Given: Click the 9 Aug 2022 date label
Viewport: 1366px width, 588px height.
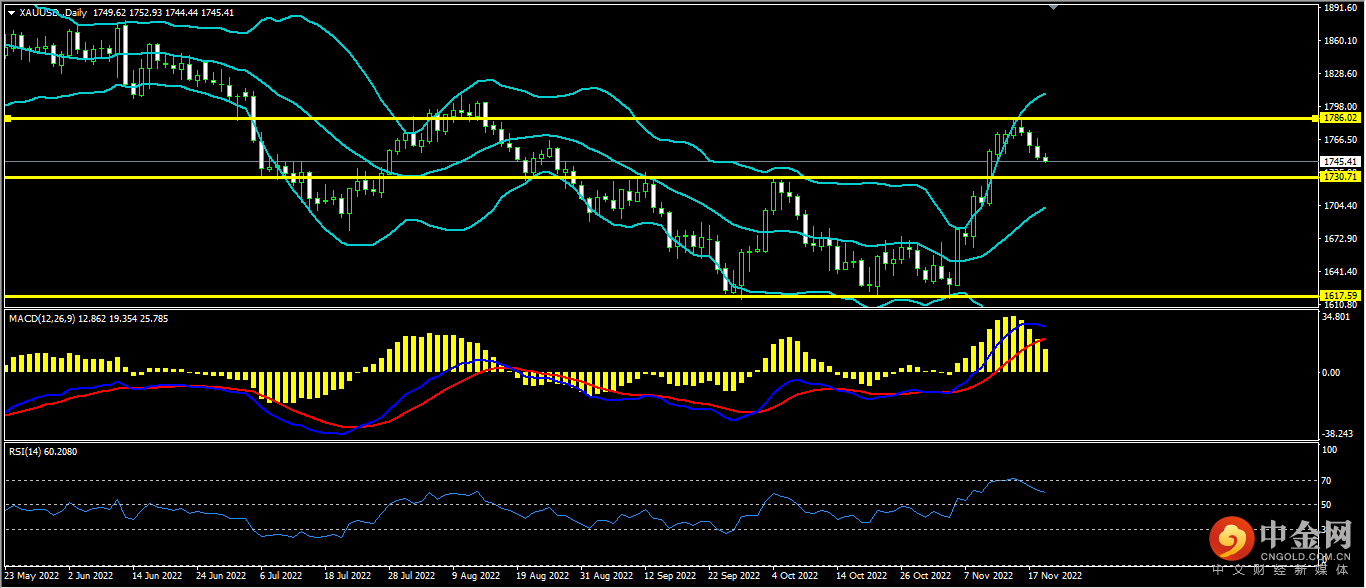Looking at the screenshot, I should tap(476, 576).
